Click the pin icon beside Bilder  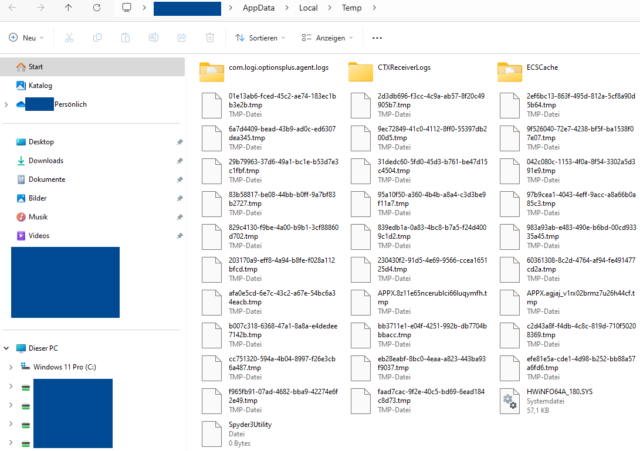click(x=178, y=198)
